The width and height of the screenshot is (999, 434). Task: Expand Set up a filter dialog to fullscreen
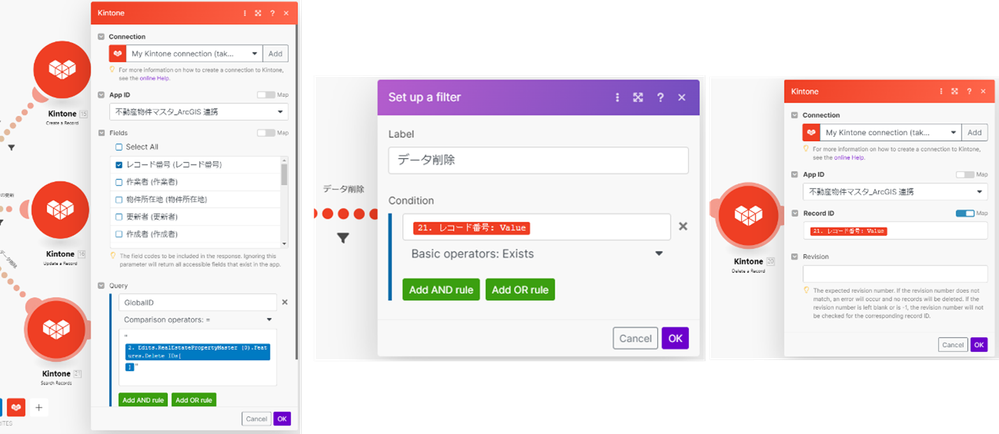(638, 98)
